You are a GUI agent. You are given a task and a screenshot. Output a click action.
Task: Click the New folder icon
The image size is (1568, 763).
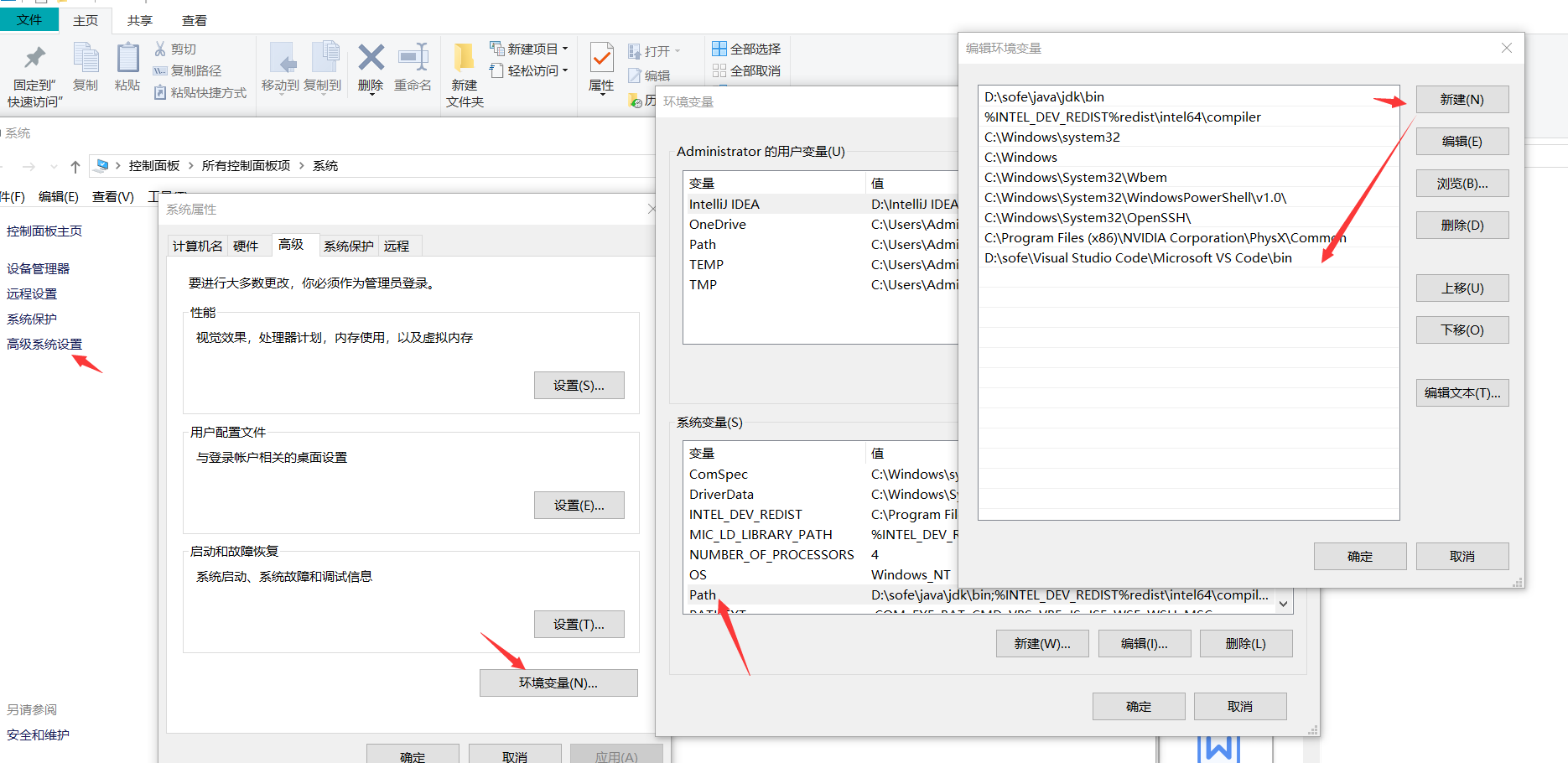(x=464, y=57)
